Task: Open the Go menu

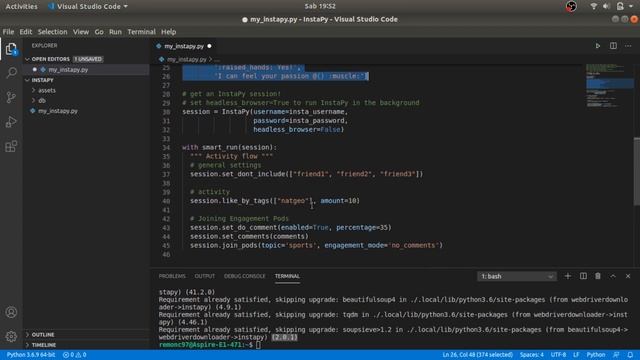Action: tap(99, 32)
